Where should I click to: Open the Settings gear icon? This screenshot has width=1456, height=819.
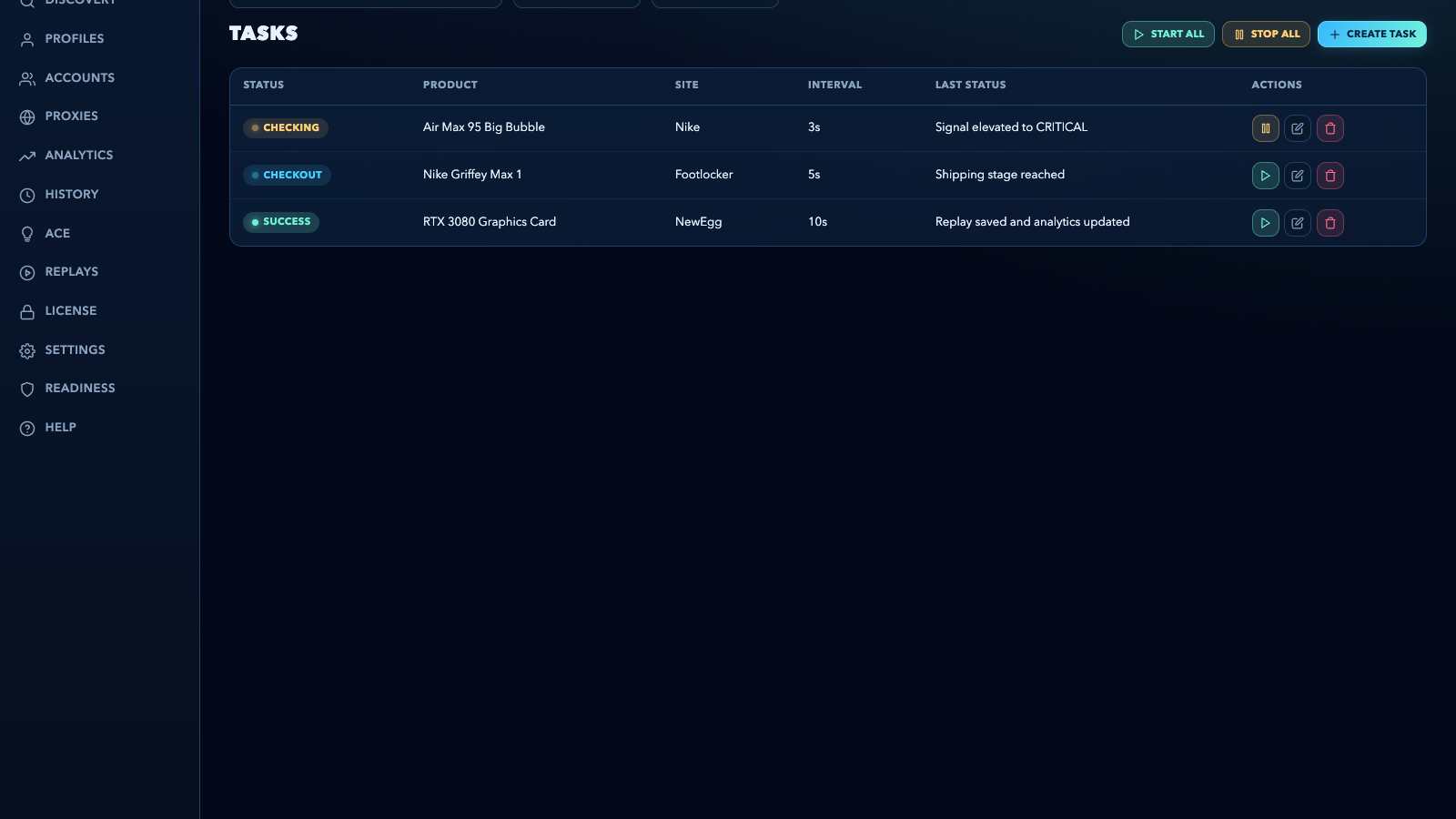pyautogui.click(x=26, y=349)
